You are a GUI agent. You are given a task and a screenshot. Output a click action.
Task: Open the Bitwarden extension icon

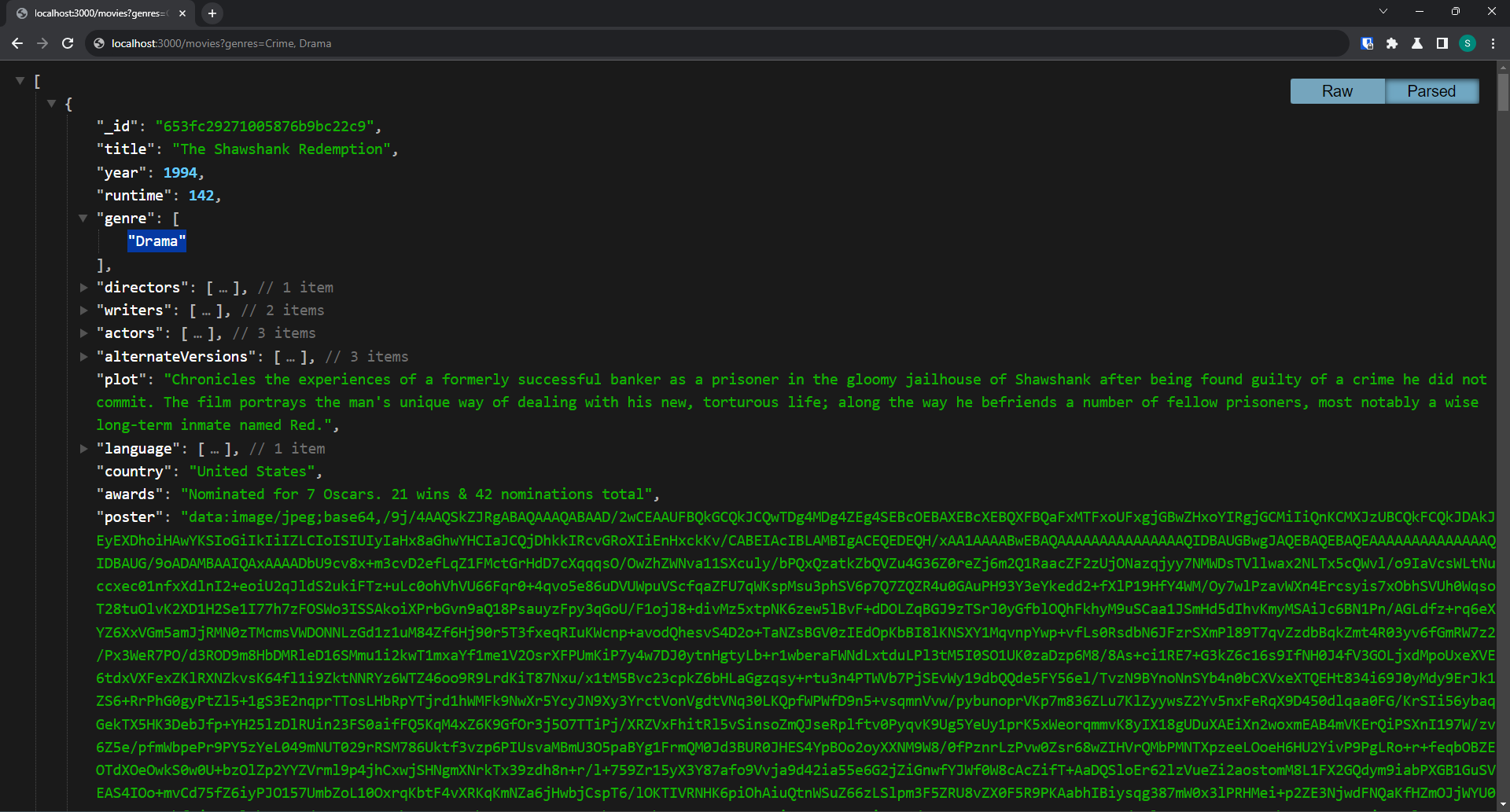point(1367,43)
